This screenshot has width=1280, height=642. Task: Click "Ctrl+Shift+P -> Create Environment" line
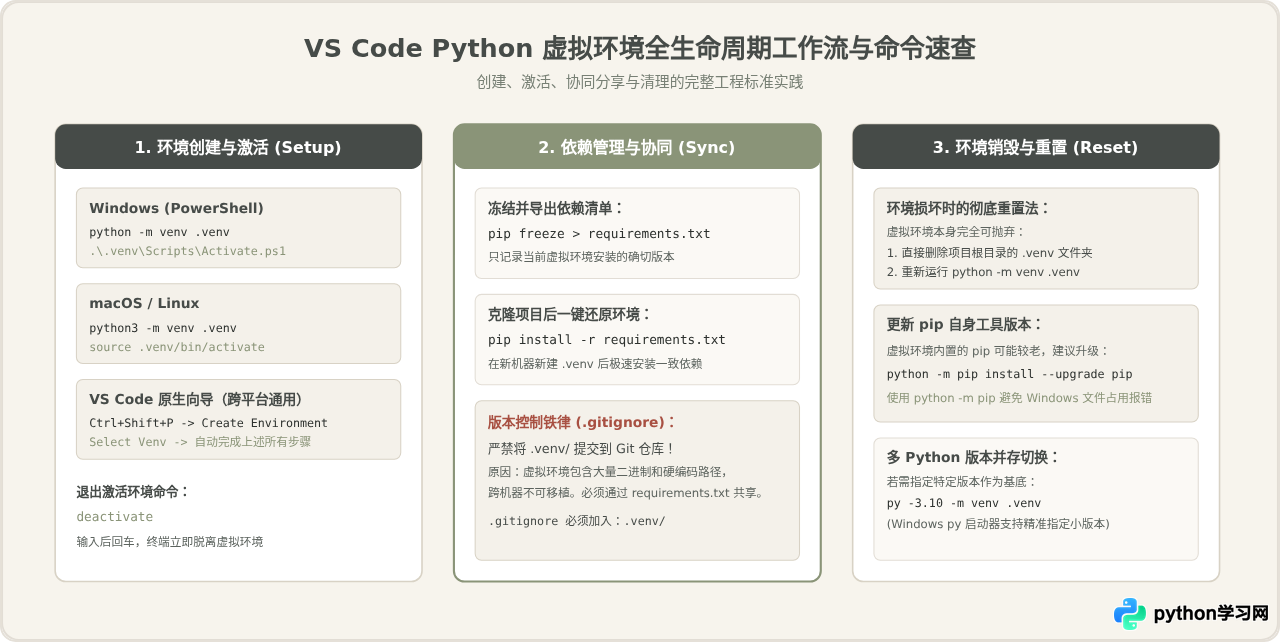pyautogui.click(x=208, y=423)
